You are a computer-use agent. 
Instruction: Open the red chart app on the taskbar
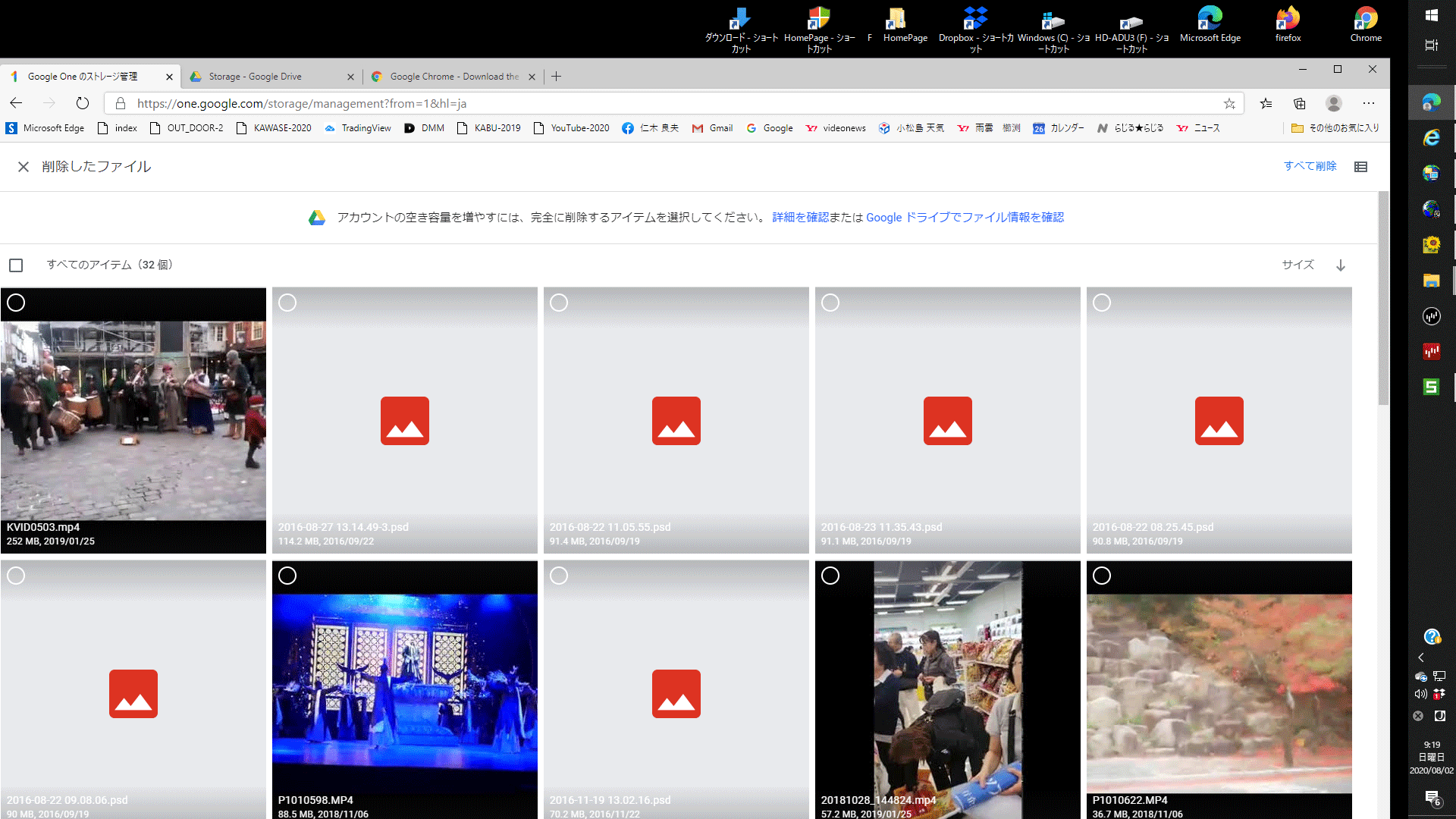1432,351
